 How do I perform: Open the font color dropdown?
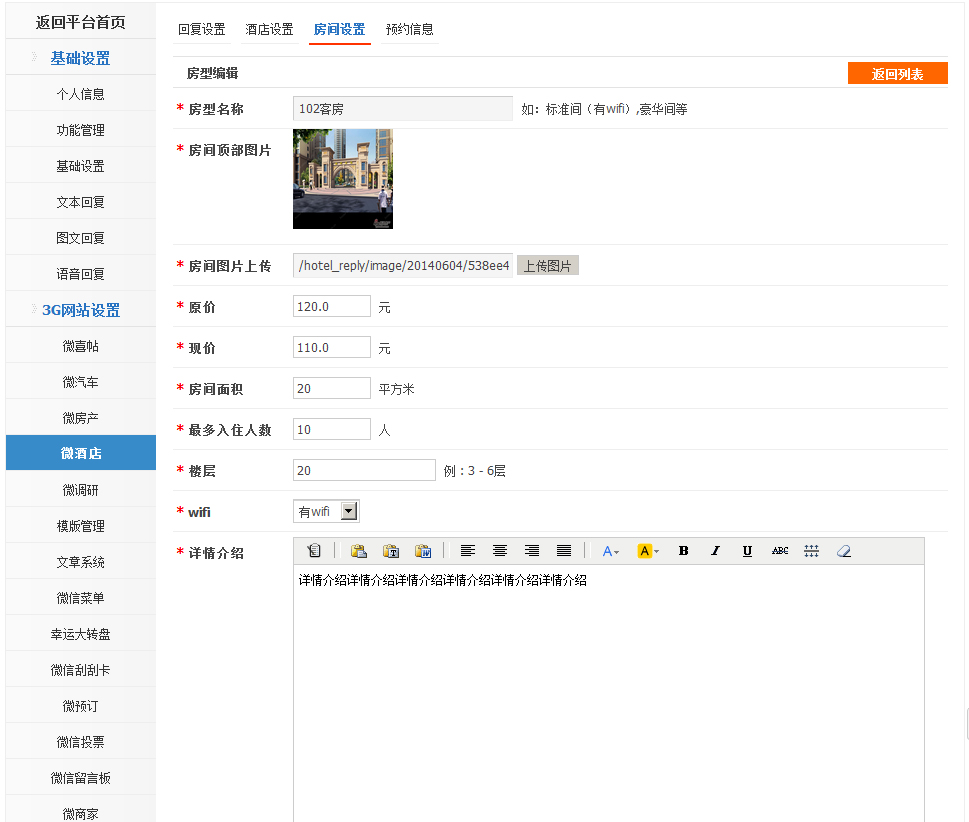click(x=611, y=551)
